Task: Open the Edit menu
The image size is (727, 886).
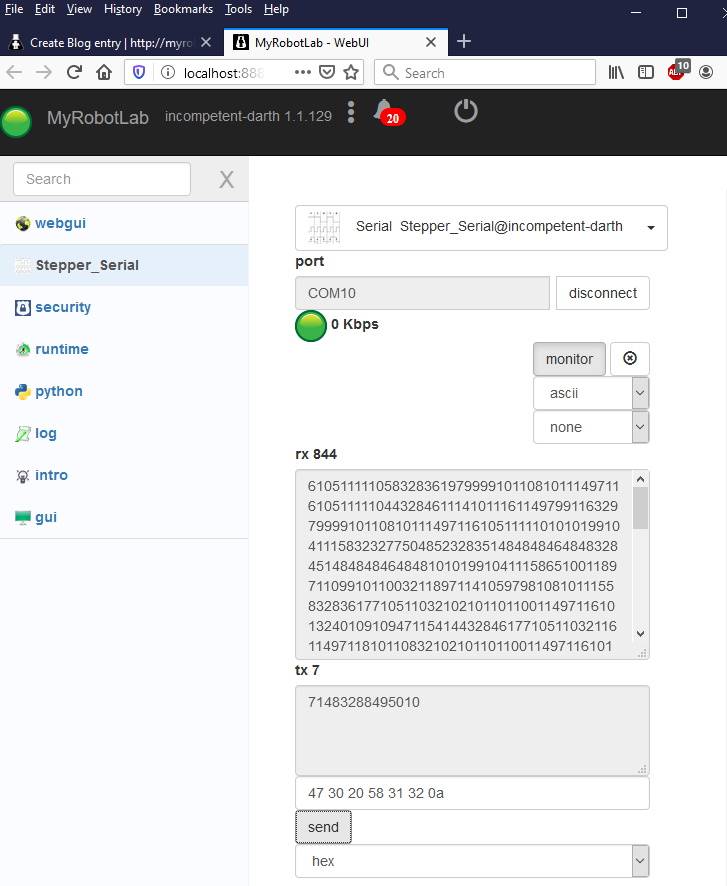Action: pos(45,9)
